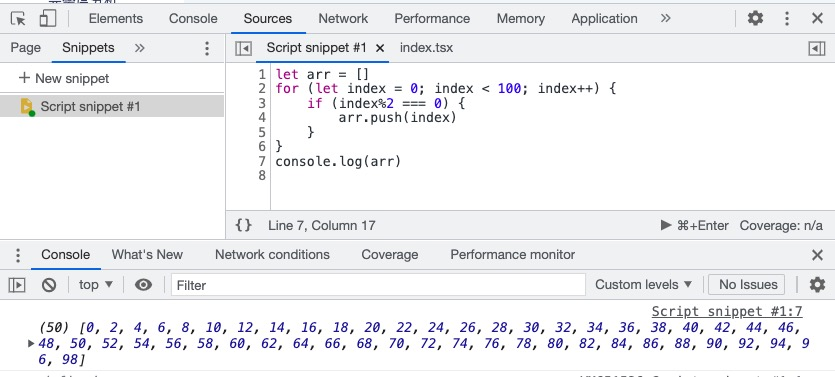835x377 pixels.
Task: Open the top context dropdown
Action: 96,285
